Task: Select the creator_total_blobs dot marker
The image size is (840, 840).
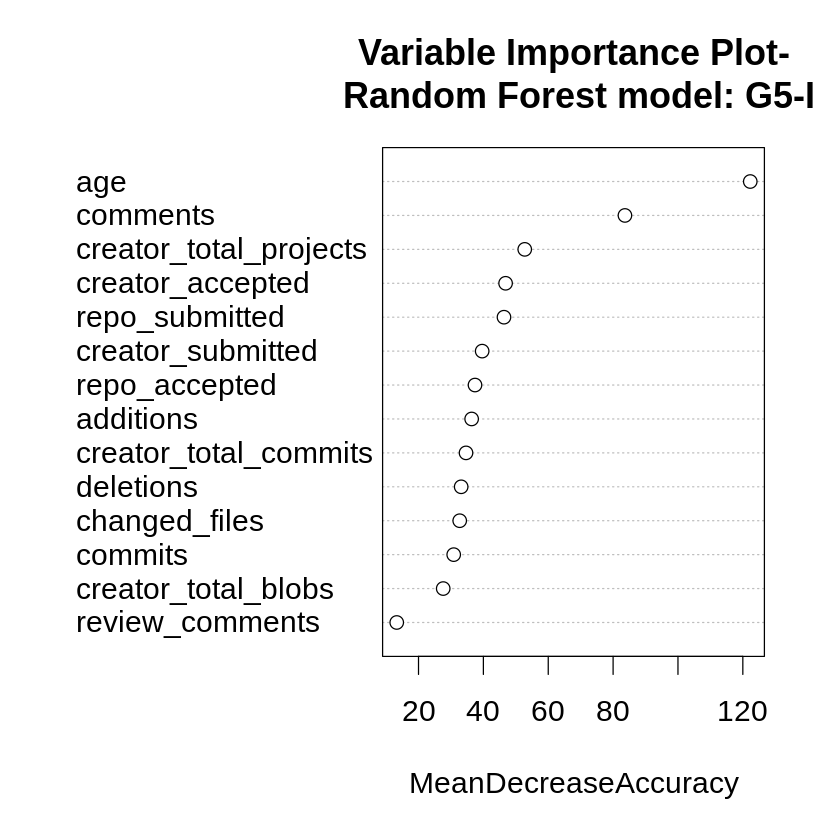Action: coord(443,588)
